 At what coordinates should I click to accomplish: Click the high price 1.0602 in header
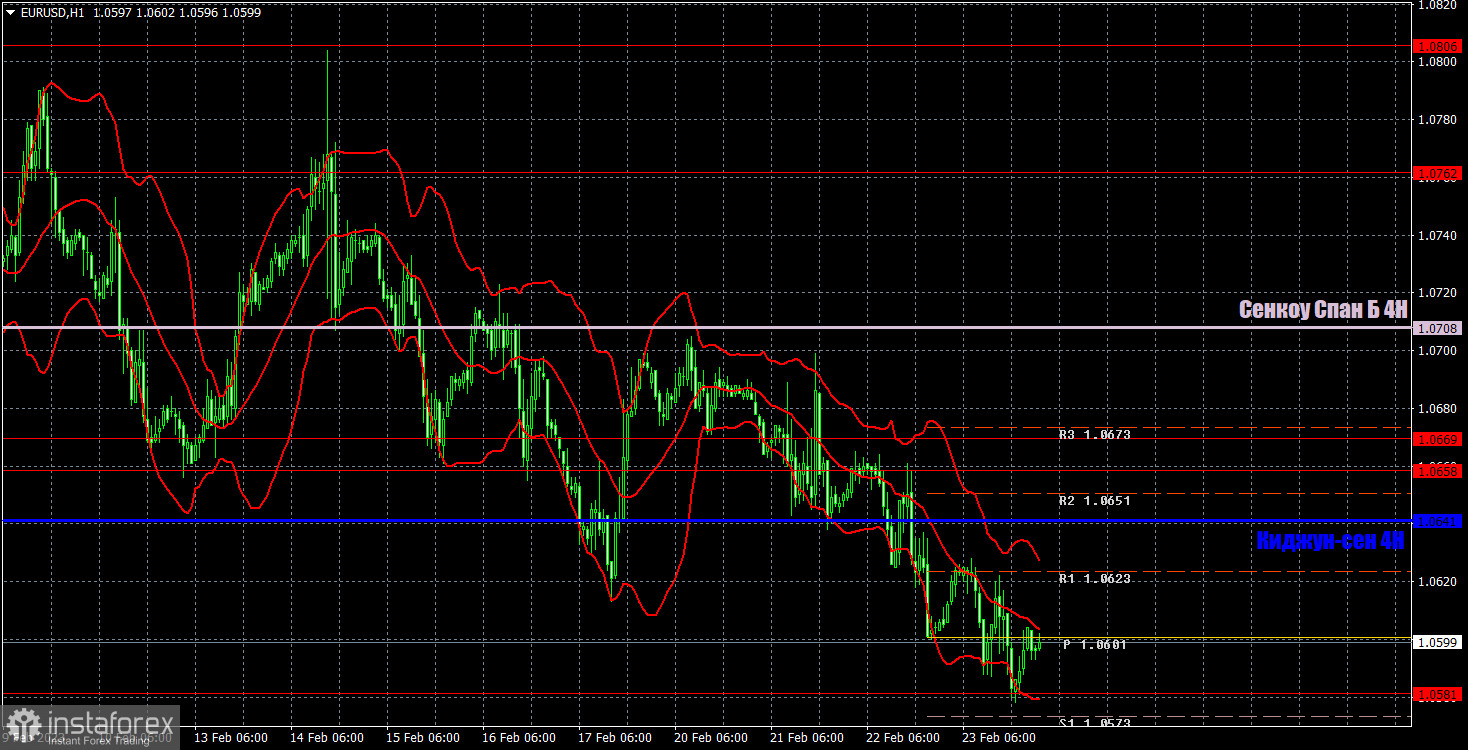click(157, 13)
